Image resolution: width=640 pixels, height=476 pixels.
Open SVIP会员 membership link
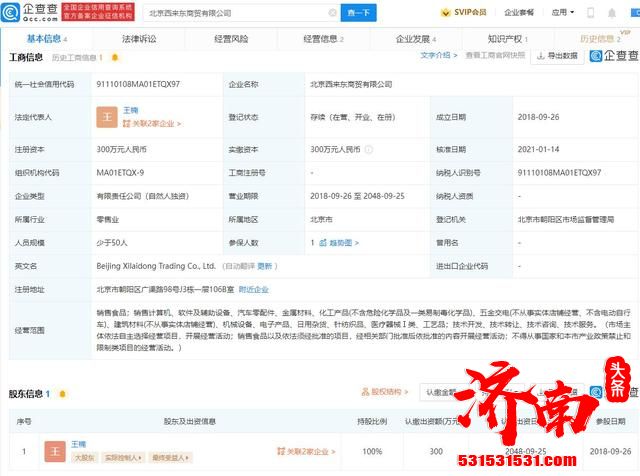pos(464,12)
